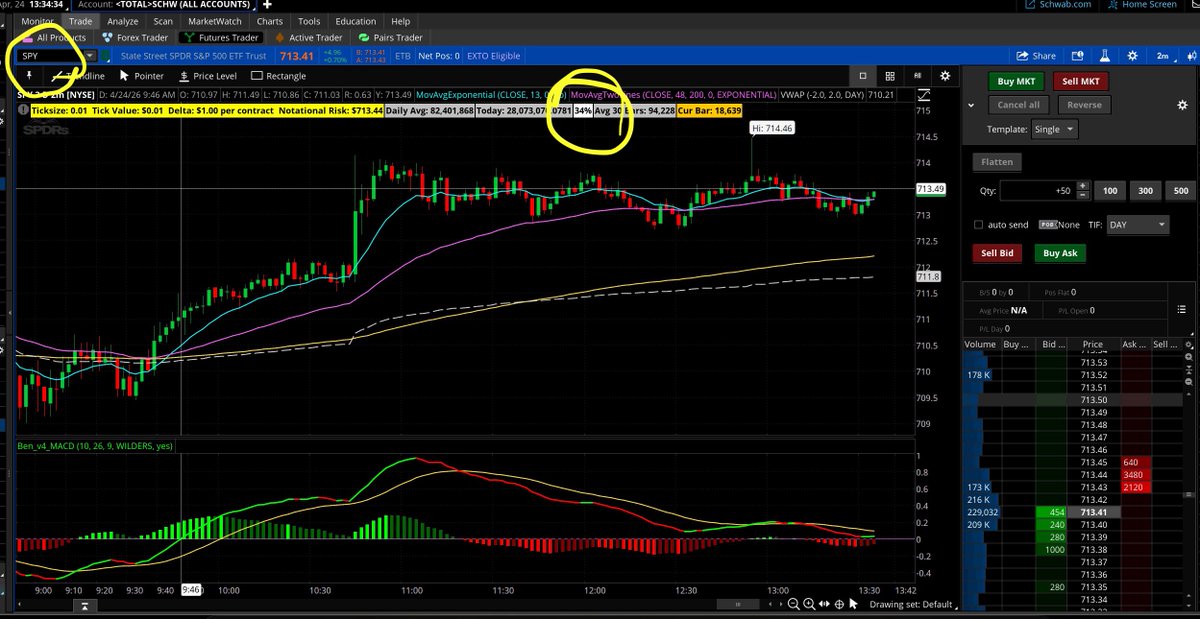This screenshot has width=1200, height=619.
Task: Click Cancel all button
Action: coord(1018,105)
